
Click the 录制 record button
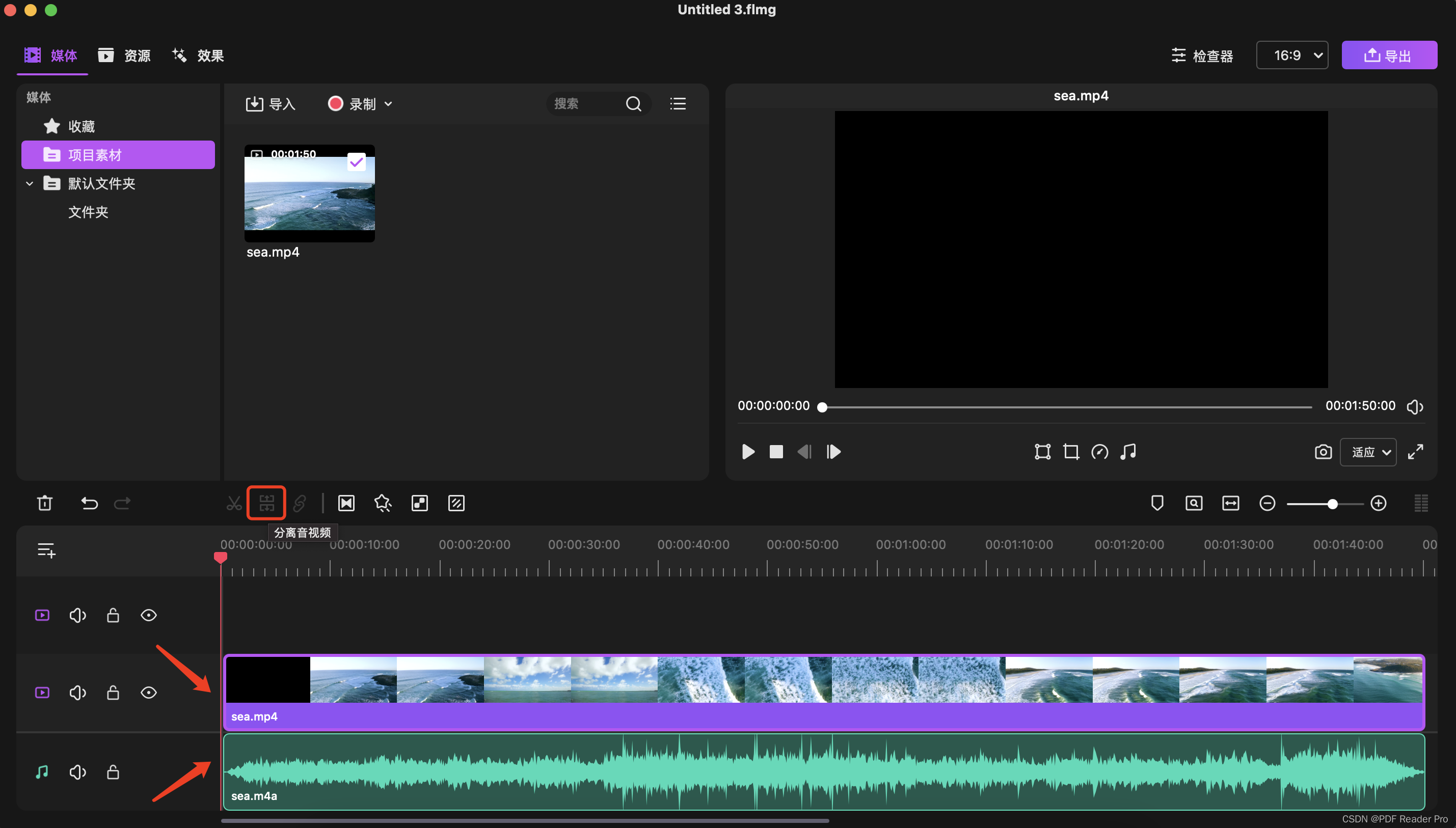(352, 104)
